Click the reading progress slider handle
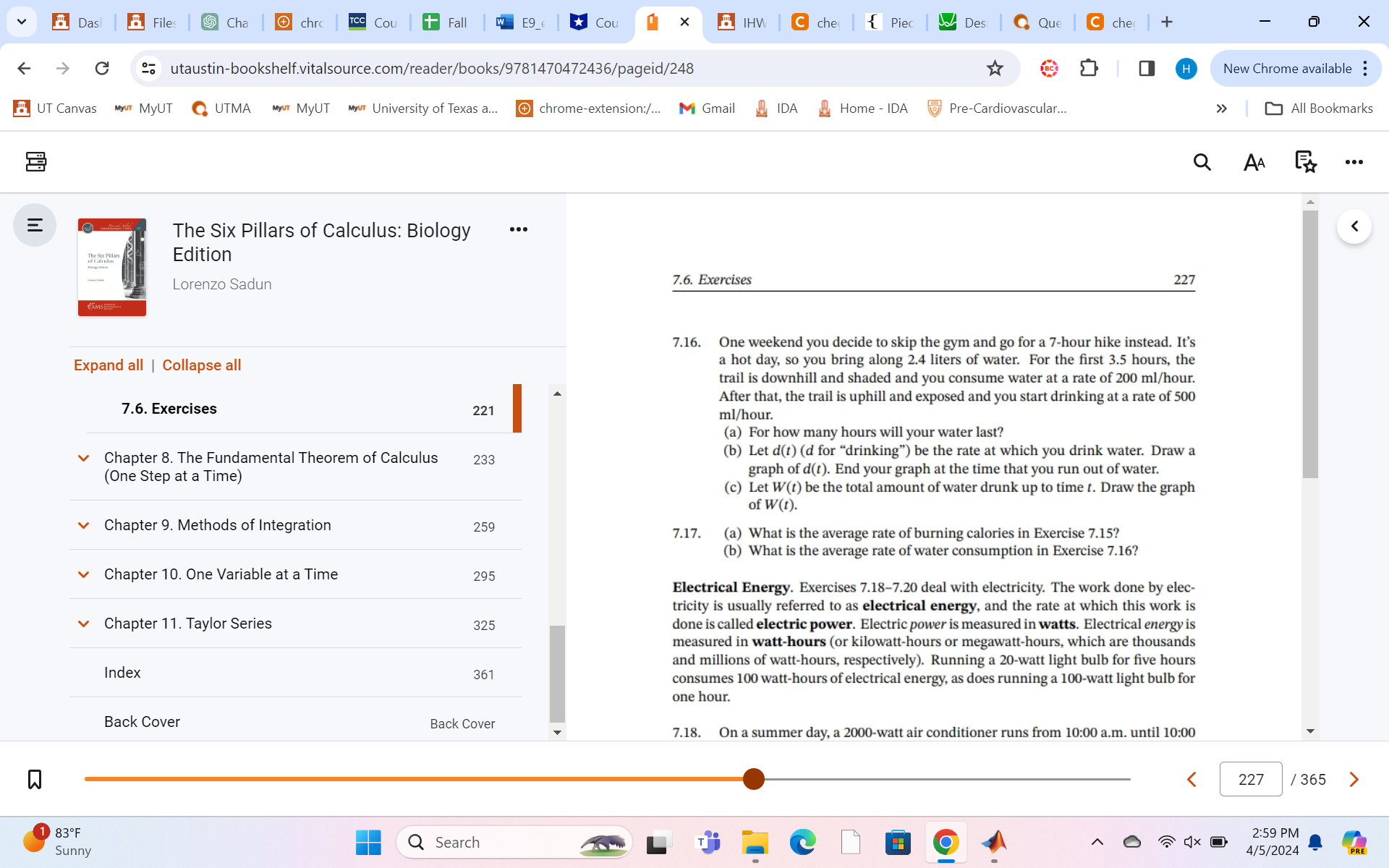This screenshot has width=1389, height=868. (x=753, y=779)
